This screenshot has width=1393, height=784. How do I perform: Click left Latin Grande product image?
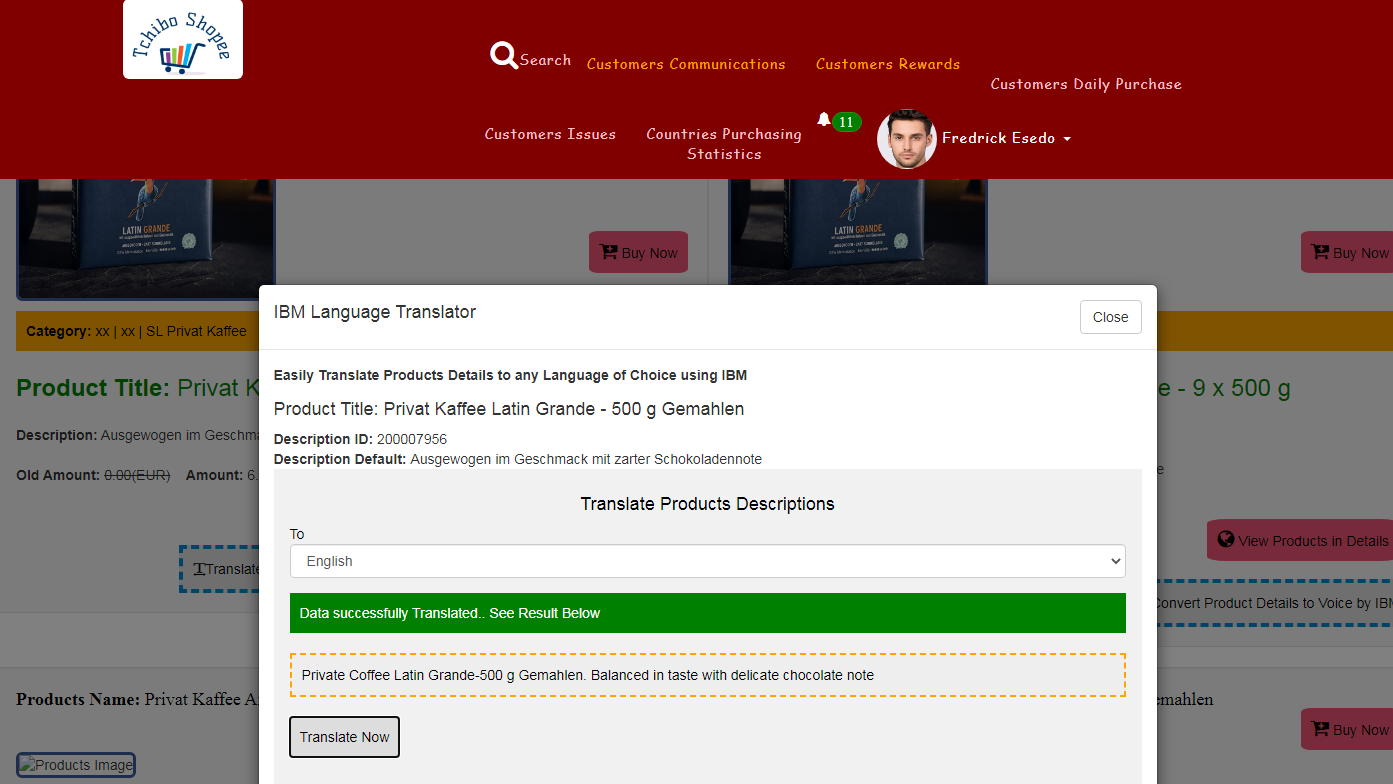[x=146, y=239]
